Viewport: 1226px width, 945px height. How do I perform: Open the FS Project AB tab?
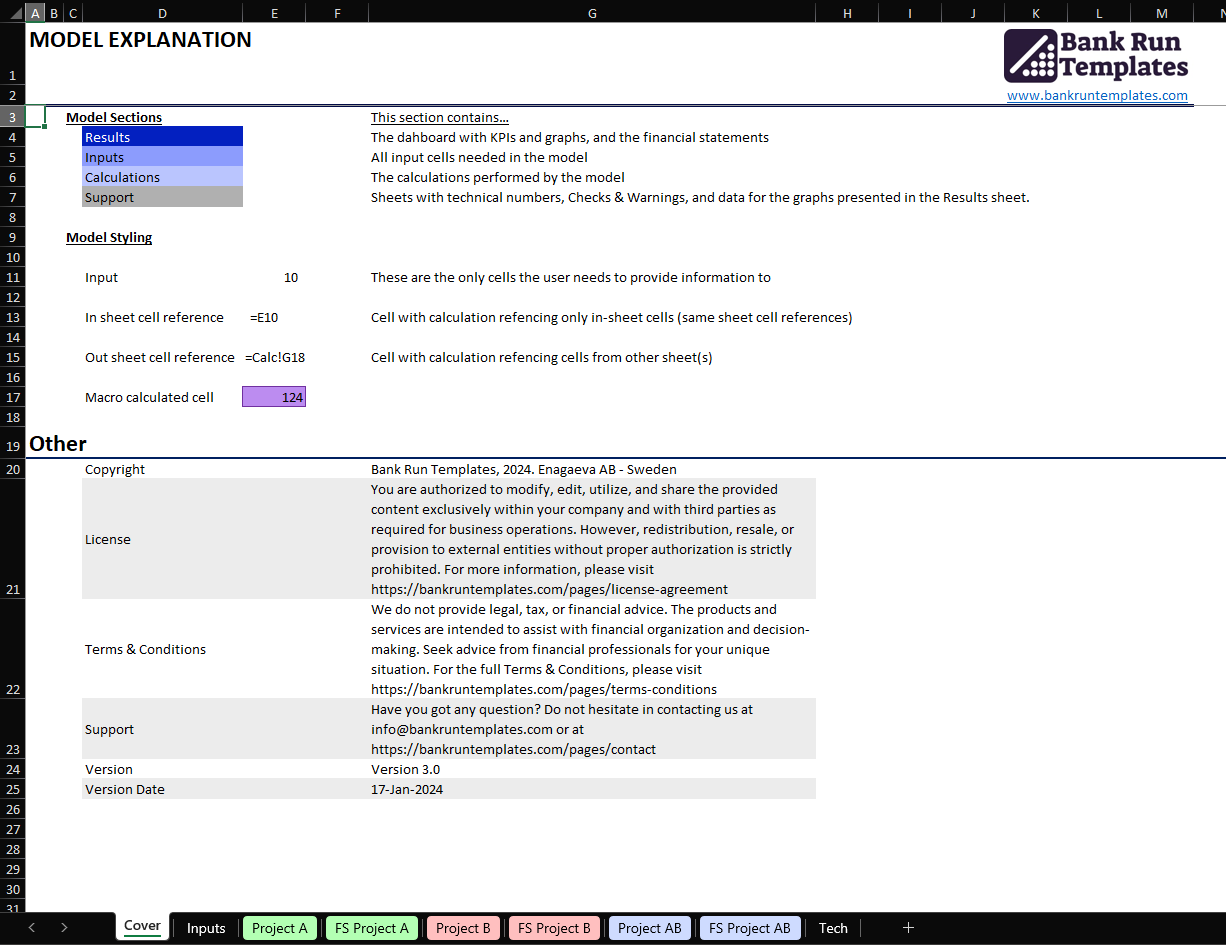749,928
